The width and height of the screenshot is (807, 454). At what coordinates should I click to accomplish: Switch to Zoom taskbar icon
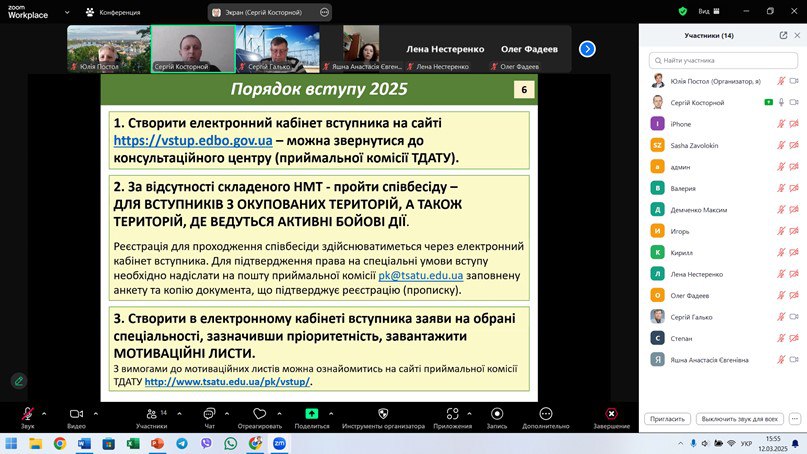pos(279,443)
